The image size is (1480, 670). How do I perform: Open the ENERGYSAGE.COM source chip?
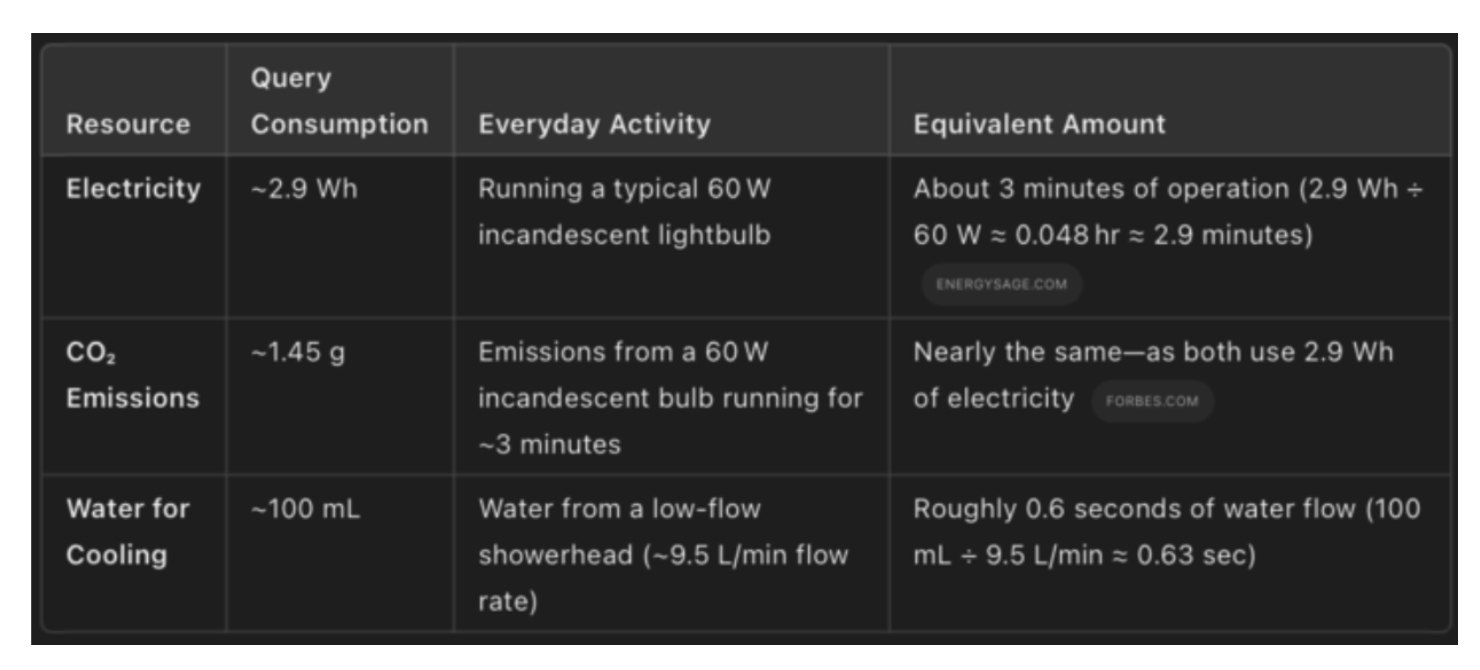(x=1001, y=284)
